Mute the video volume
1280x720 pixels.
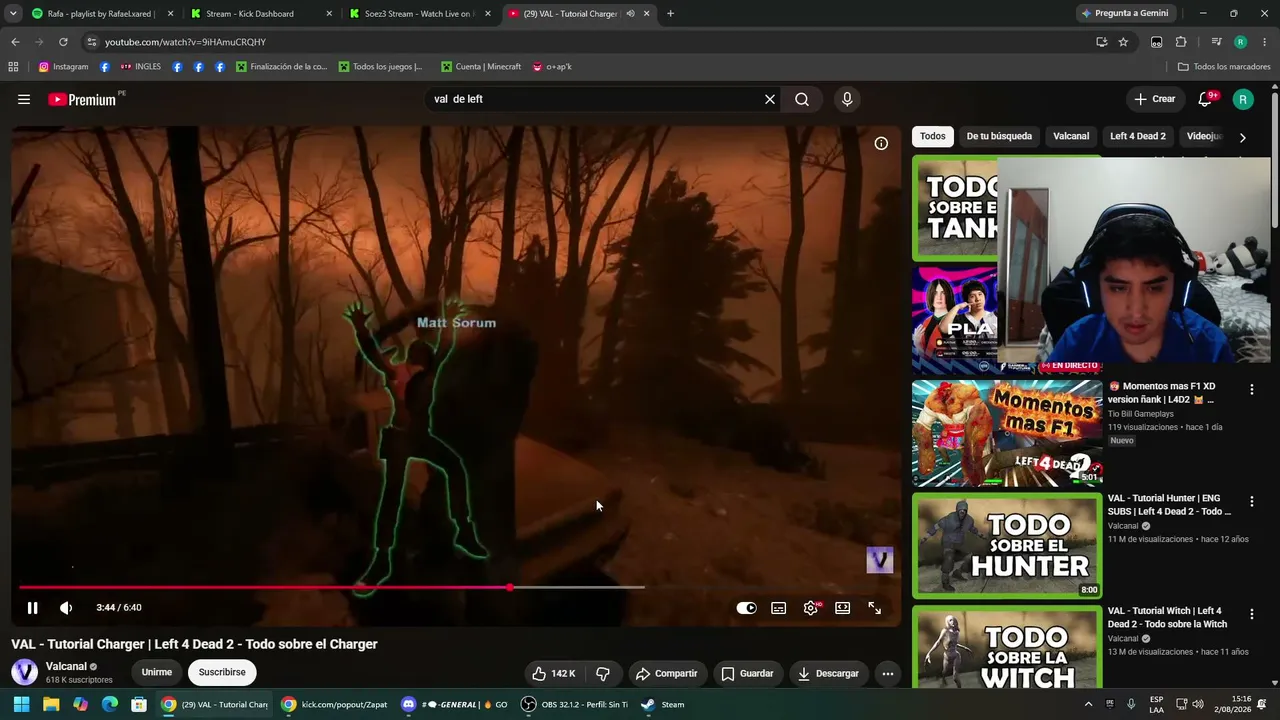point(66,607)
